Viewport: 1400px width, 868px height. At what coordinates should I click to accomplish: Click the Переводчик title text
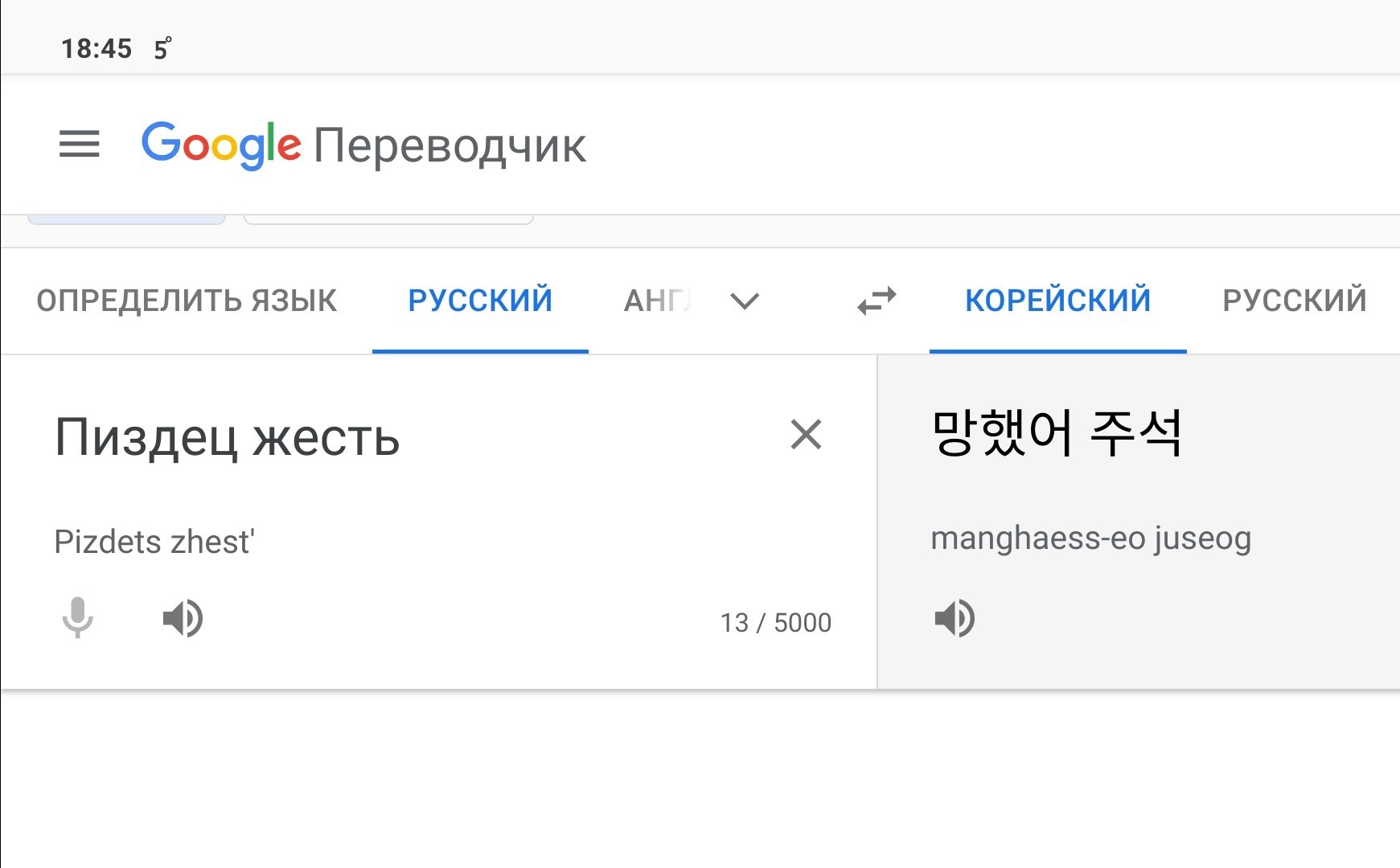[450, 146]
